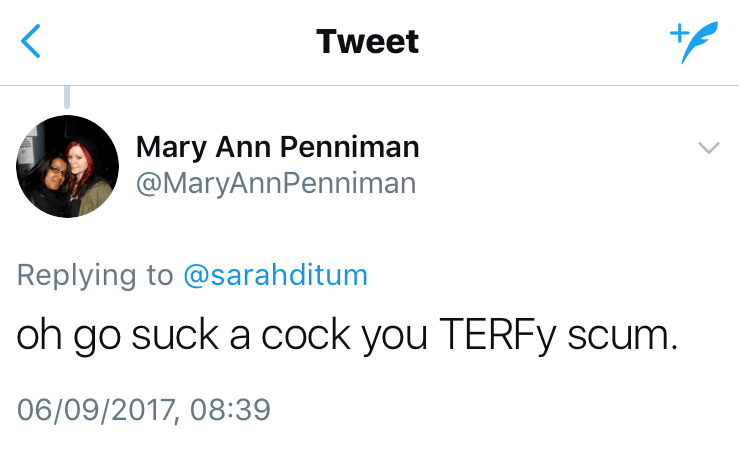Tap the 'Replying to' label
739x452 pixels.
pyautogui.click(x=96, y=275)
